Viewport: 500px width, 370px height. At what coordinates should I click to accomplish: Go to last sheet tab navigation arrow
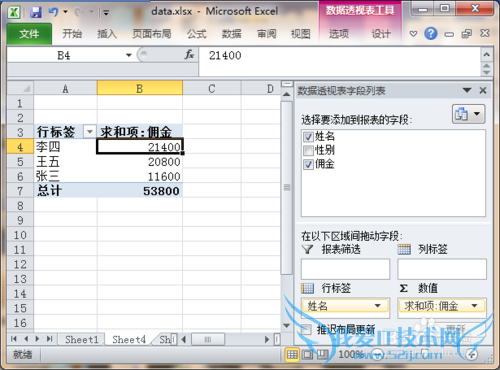pyautogui.click(x=49, y=339)
